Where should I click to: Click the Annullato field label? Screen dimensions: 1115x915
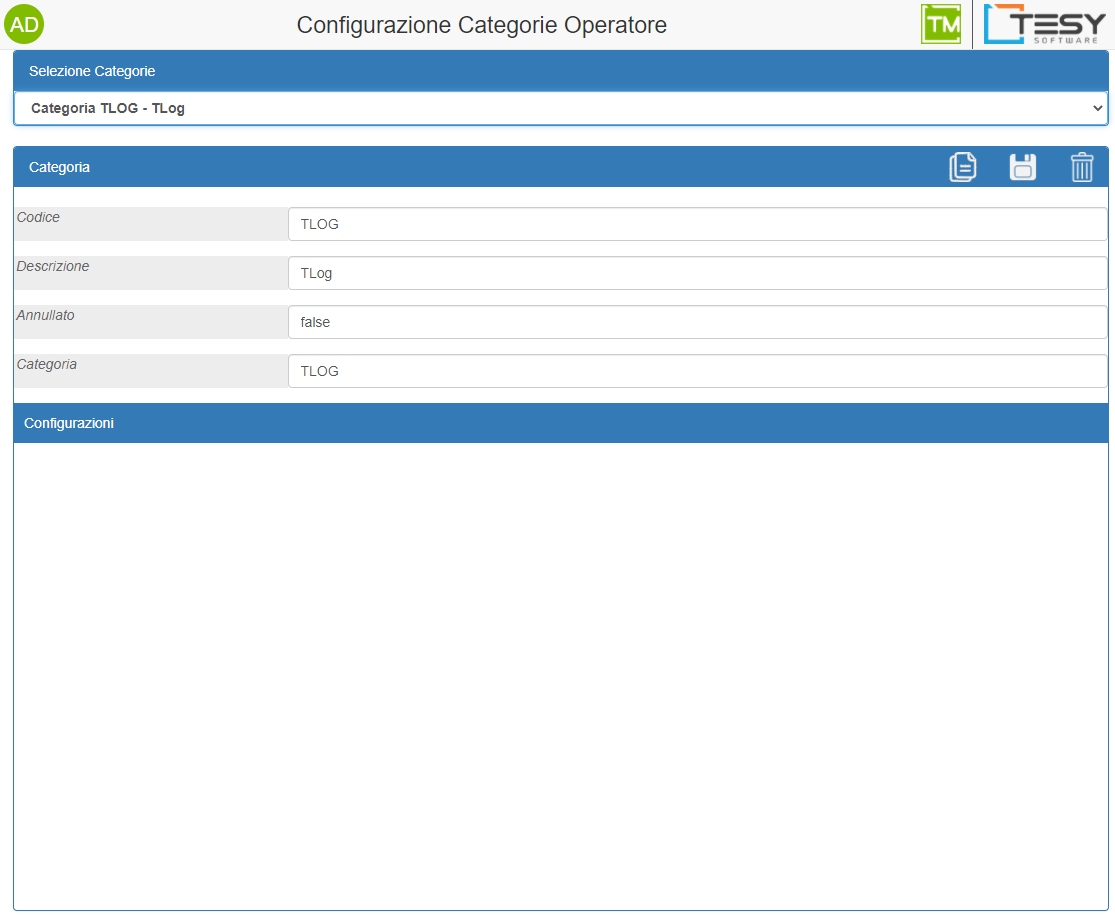coord(46,315)
